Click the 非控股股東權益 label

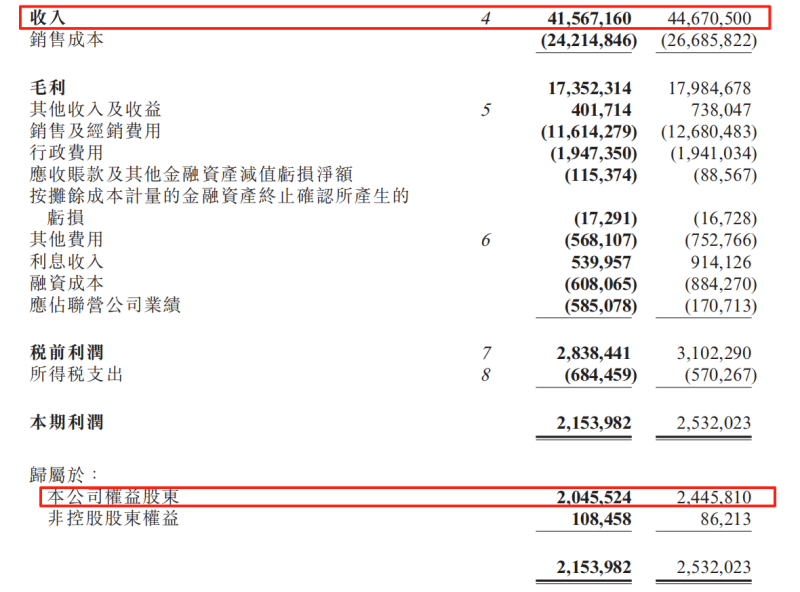pyautogui.click(x=113, y=519)
